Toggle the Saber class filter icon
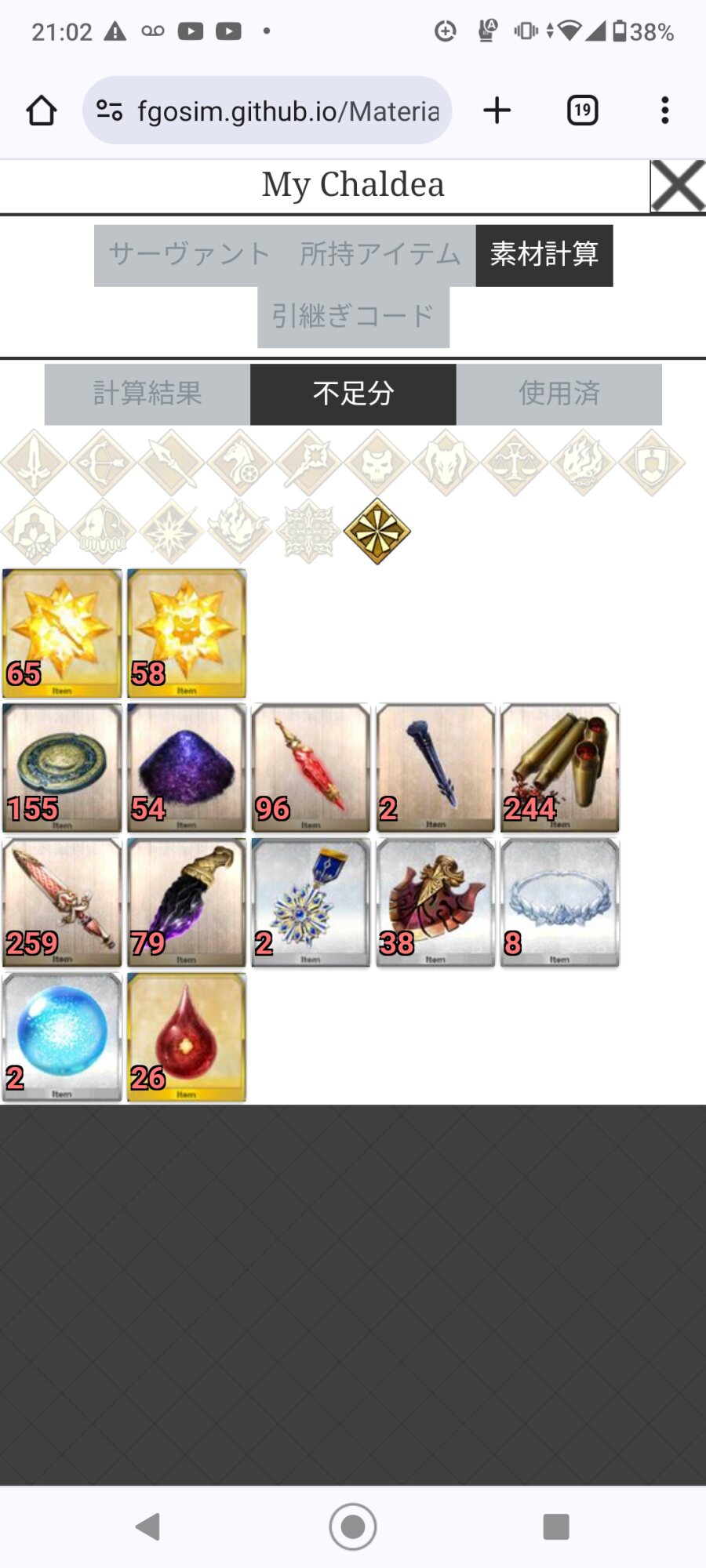Screen dimensions: 706x1568 pyautogui.click(x=34, y=463)
